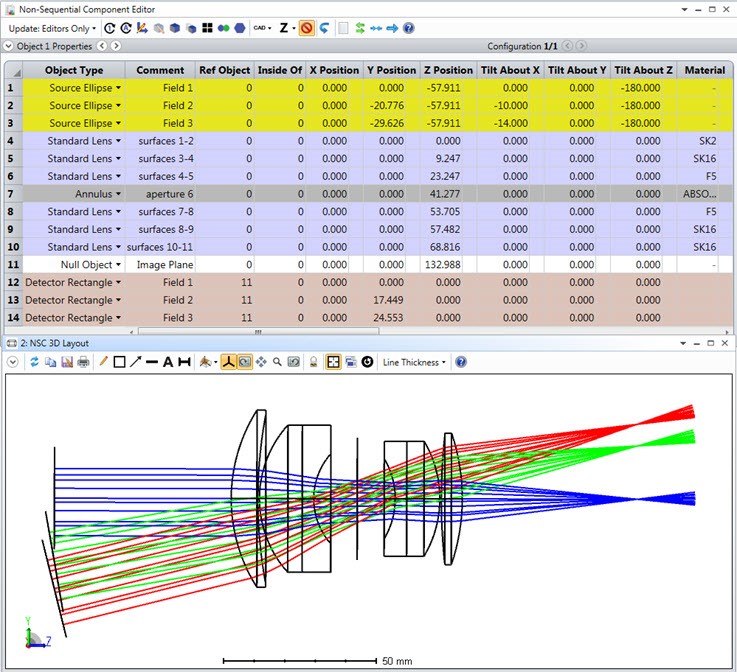
Task: Click the black circular power-style icon
Action: (368, 362)
